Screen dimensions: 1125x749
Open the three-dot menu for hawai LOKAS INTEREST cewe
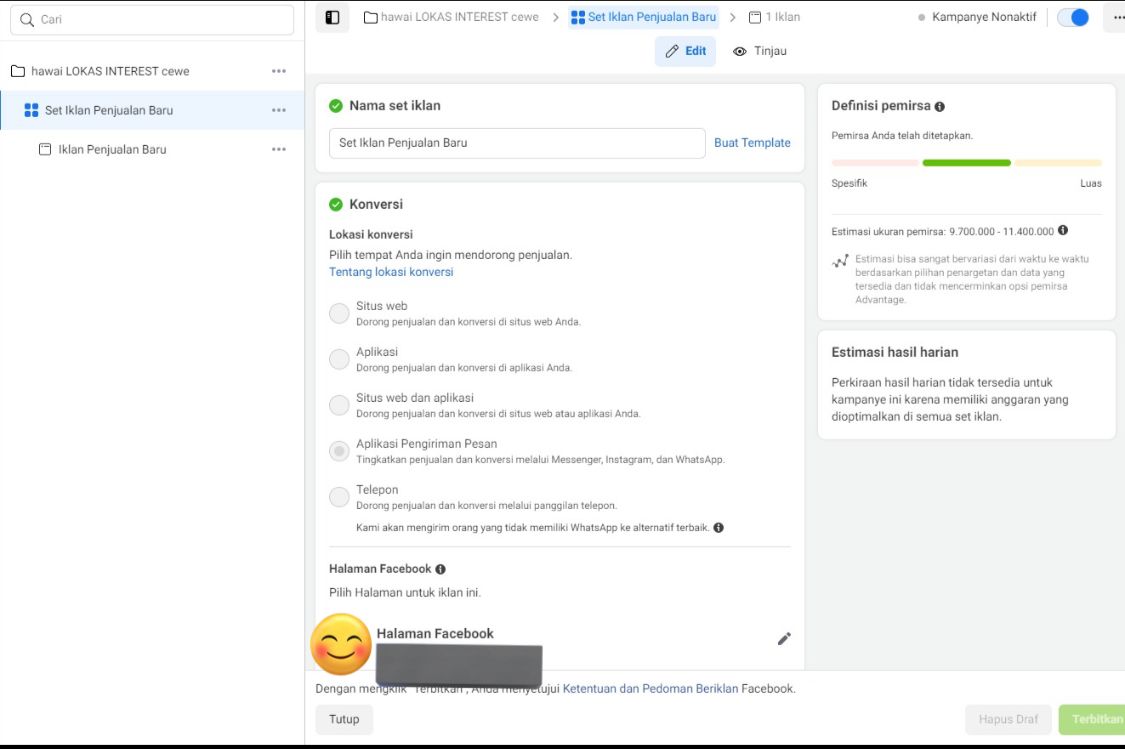tap(279, 70)
